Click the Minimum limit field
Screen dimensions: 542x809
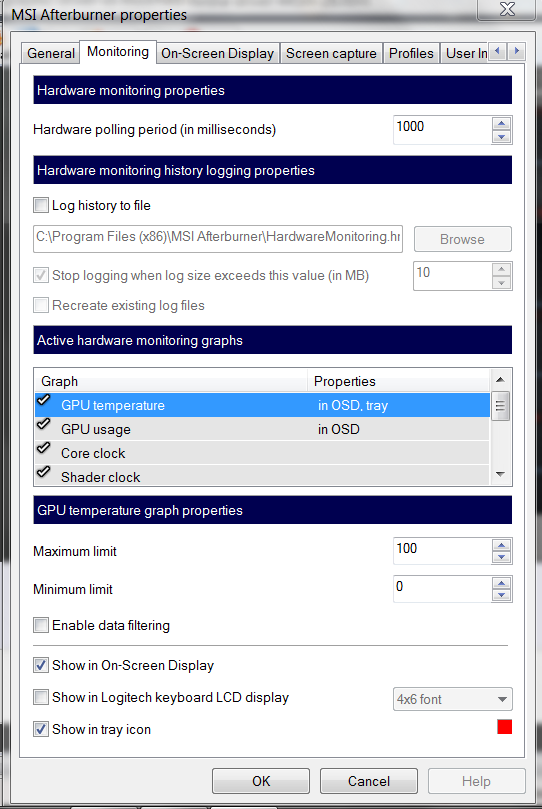pyautogui.click(x=442, y=589)
